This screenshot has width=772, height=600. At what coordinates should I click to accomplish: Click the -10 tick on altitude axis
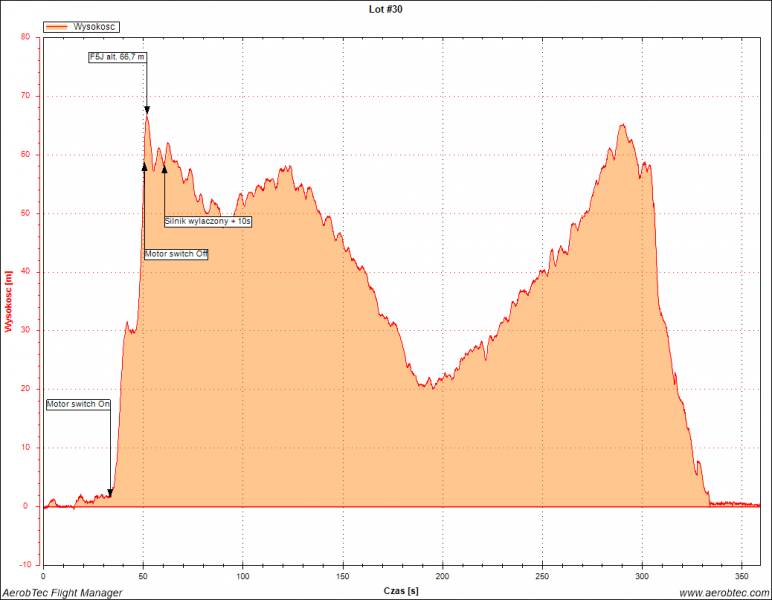[x=25, y=565]
